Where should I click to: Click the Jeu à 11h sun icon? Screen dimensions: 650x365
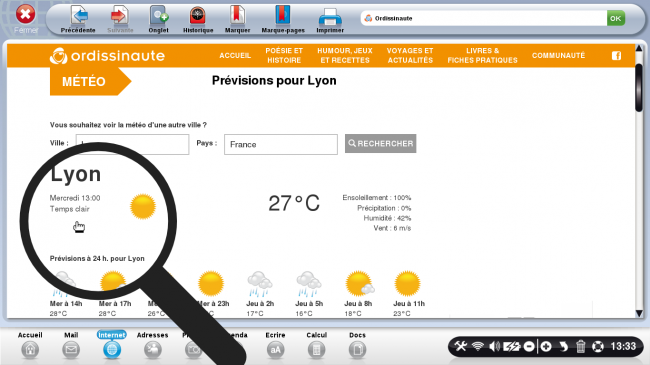point(407,283)
